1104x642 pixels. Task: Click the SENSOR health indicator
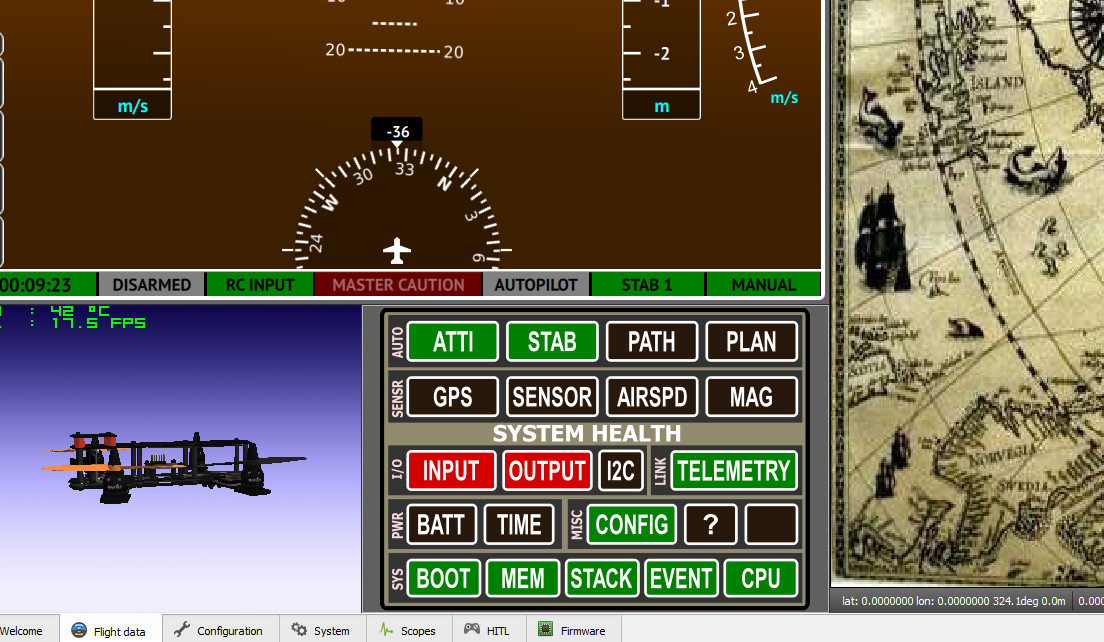pyautogui.click(x=552, y=397)
